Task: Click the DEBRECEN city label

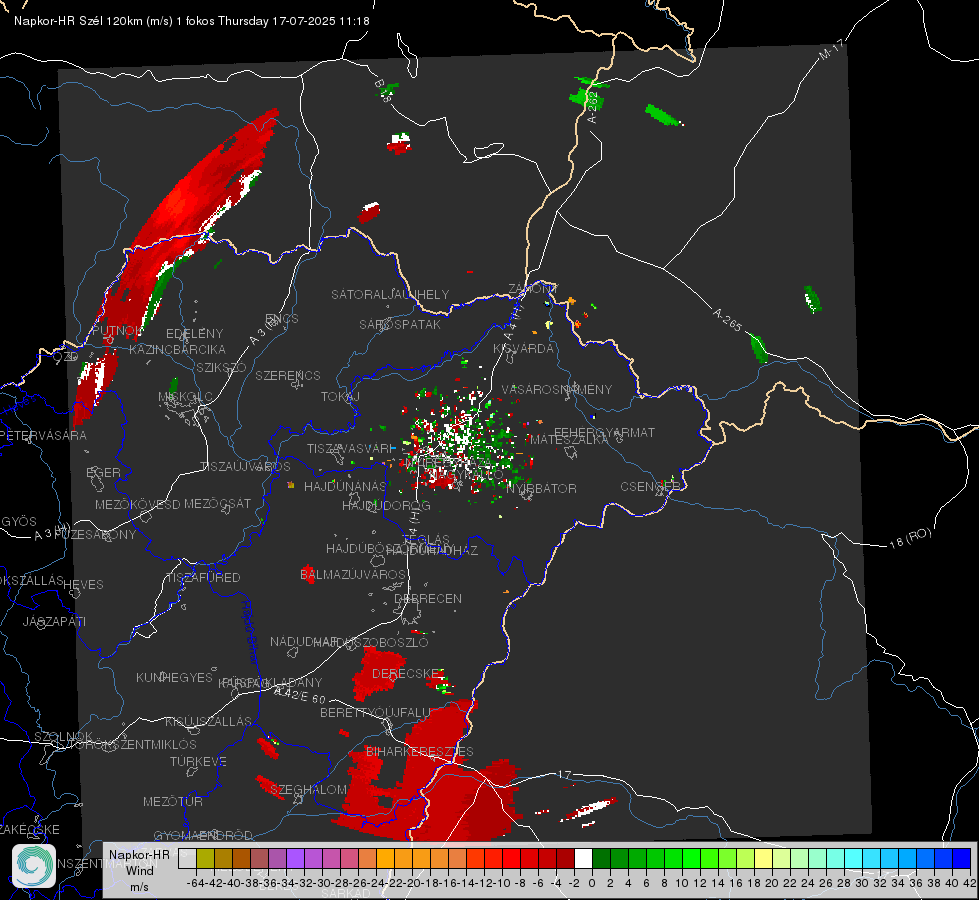Action: pos(428,598)
